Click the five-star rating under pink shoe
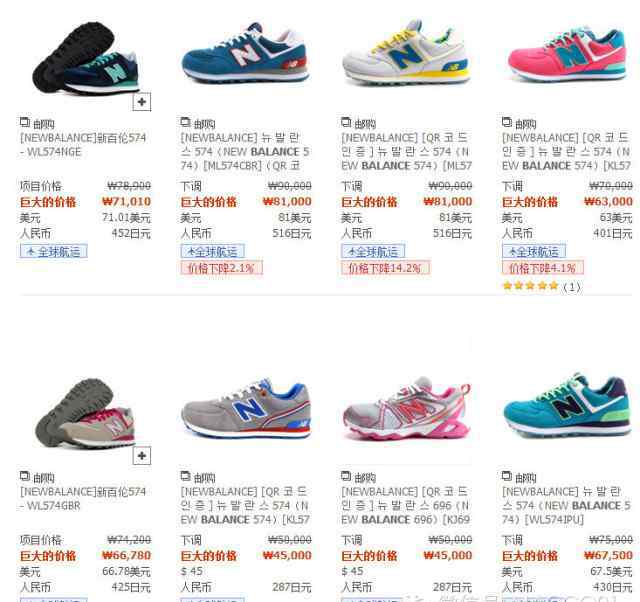 [x=531, y=286]
